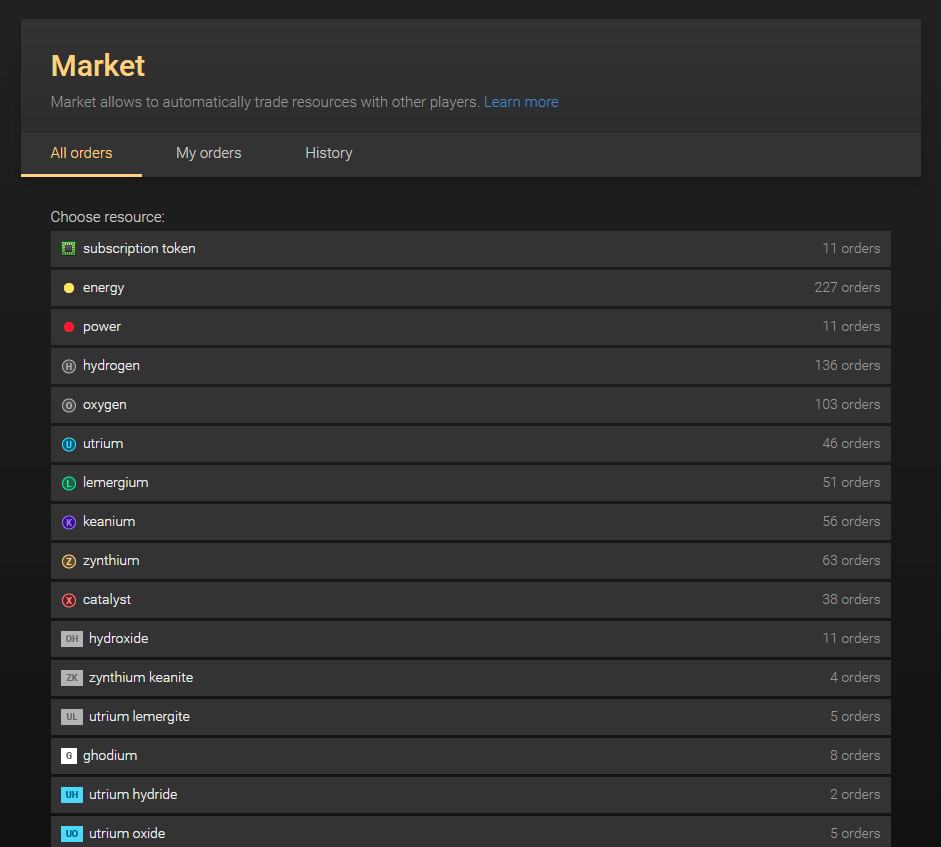941x847 pixels.
Task: Open the utrium oxide resource row
Action: coord(470,832)
